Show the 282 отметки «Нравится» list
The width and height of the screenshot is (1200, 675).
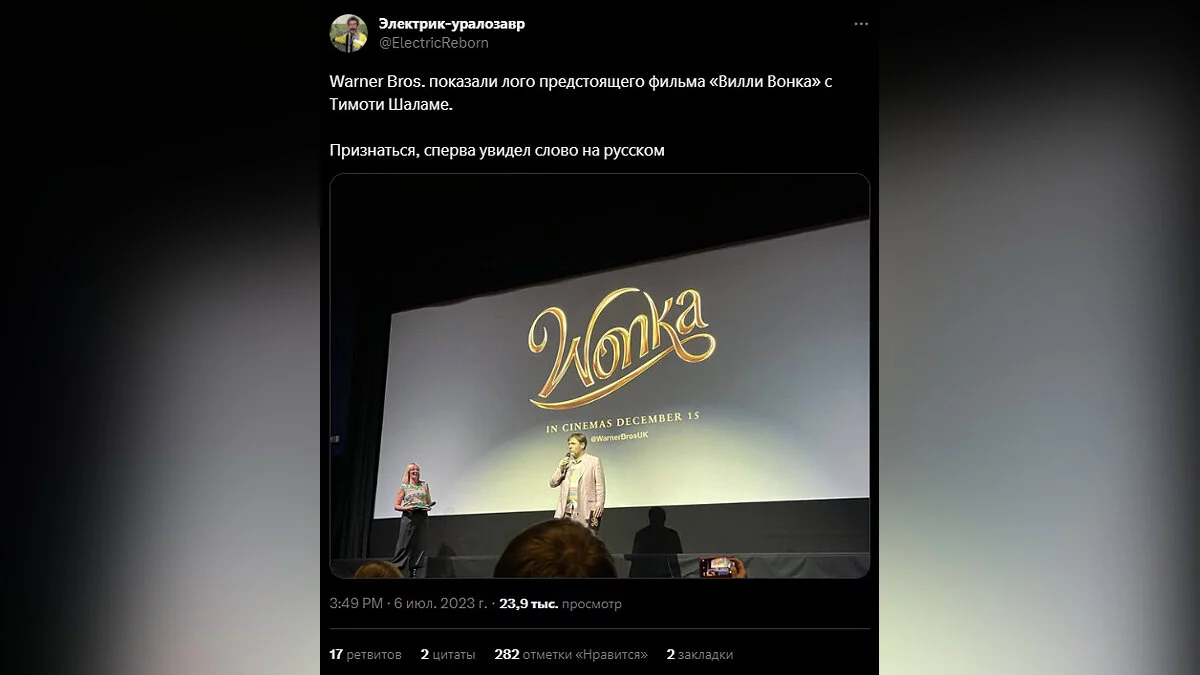pos(571,654)
